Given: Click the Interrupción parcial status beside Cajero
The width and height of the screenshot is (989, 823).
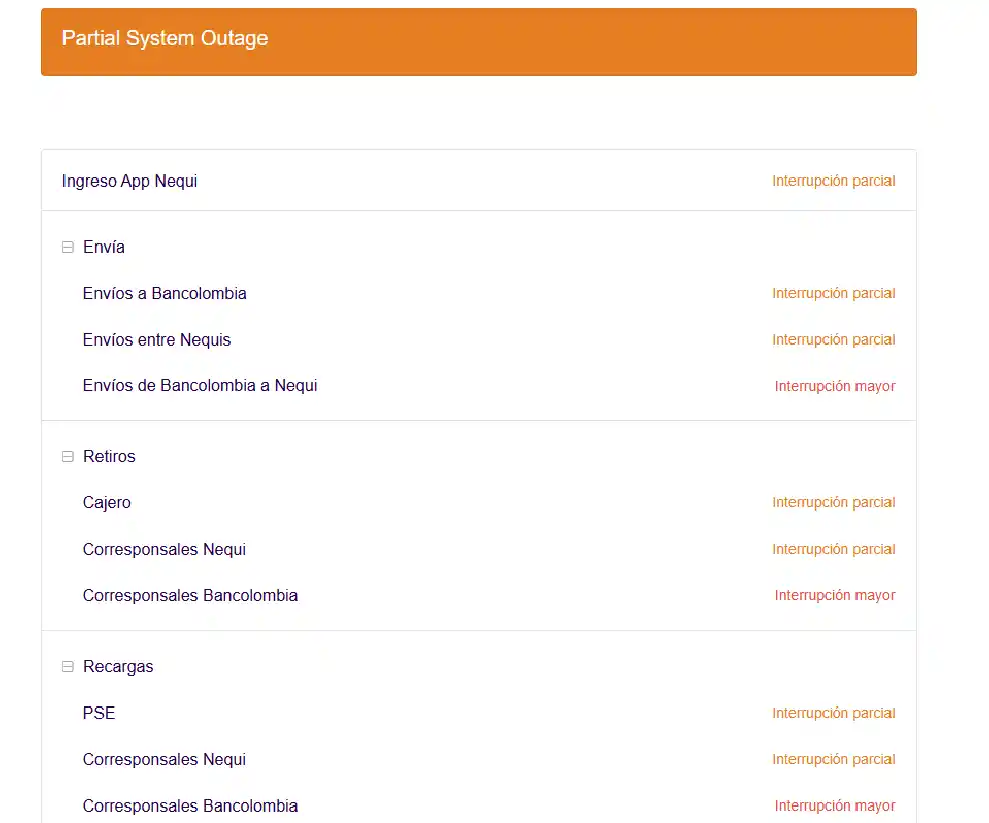Looking at the screenshot, I should tap(833, 502).
